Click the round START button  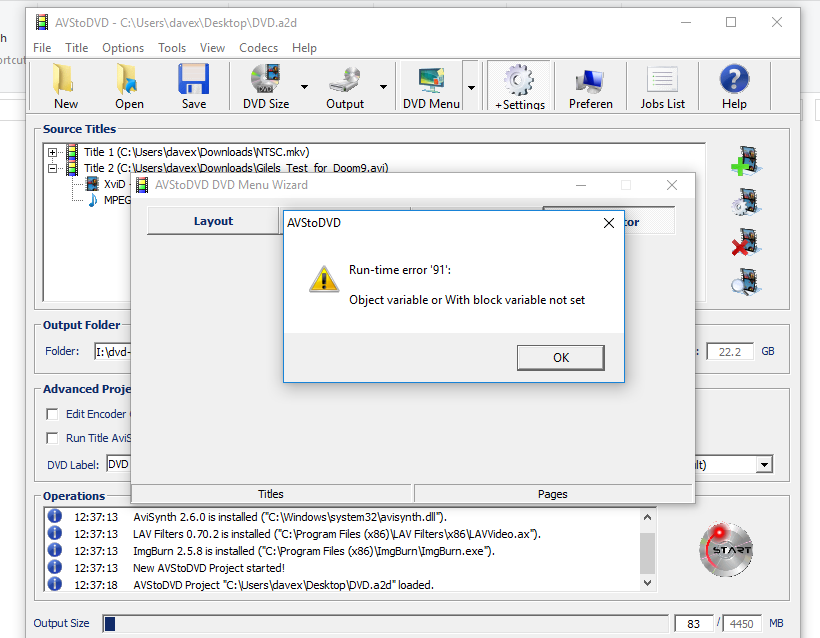pos(726,549)
